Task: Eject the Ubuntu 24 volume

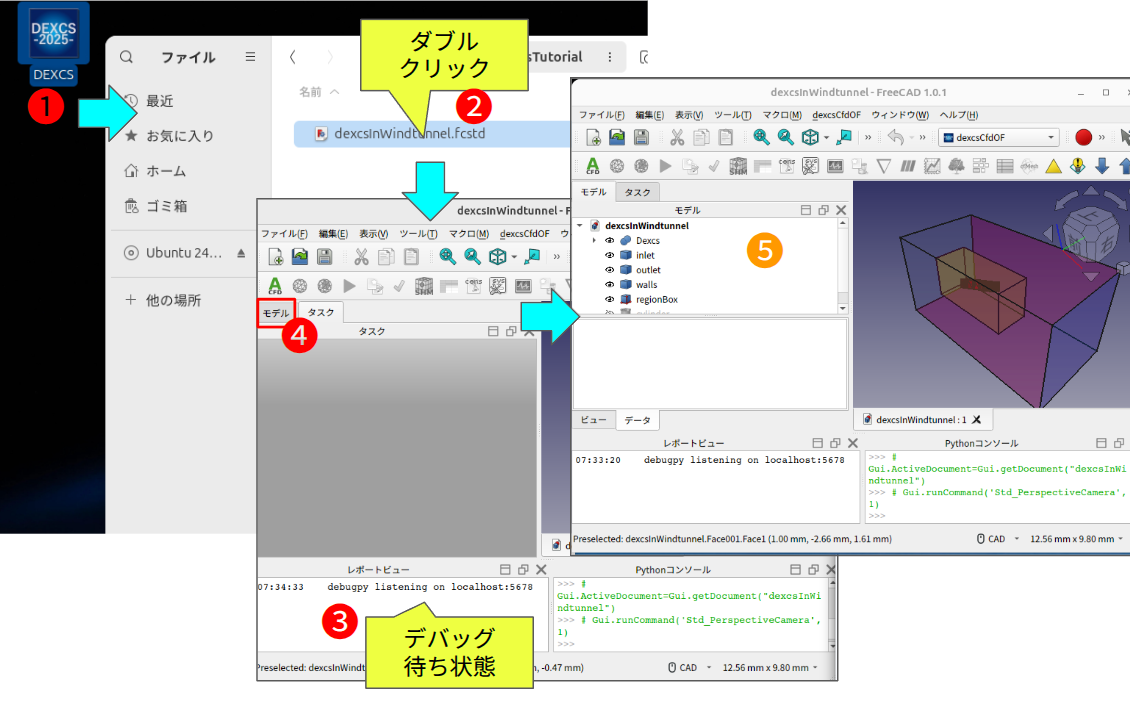Action: (241, 253)
